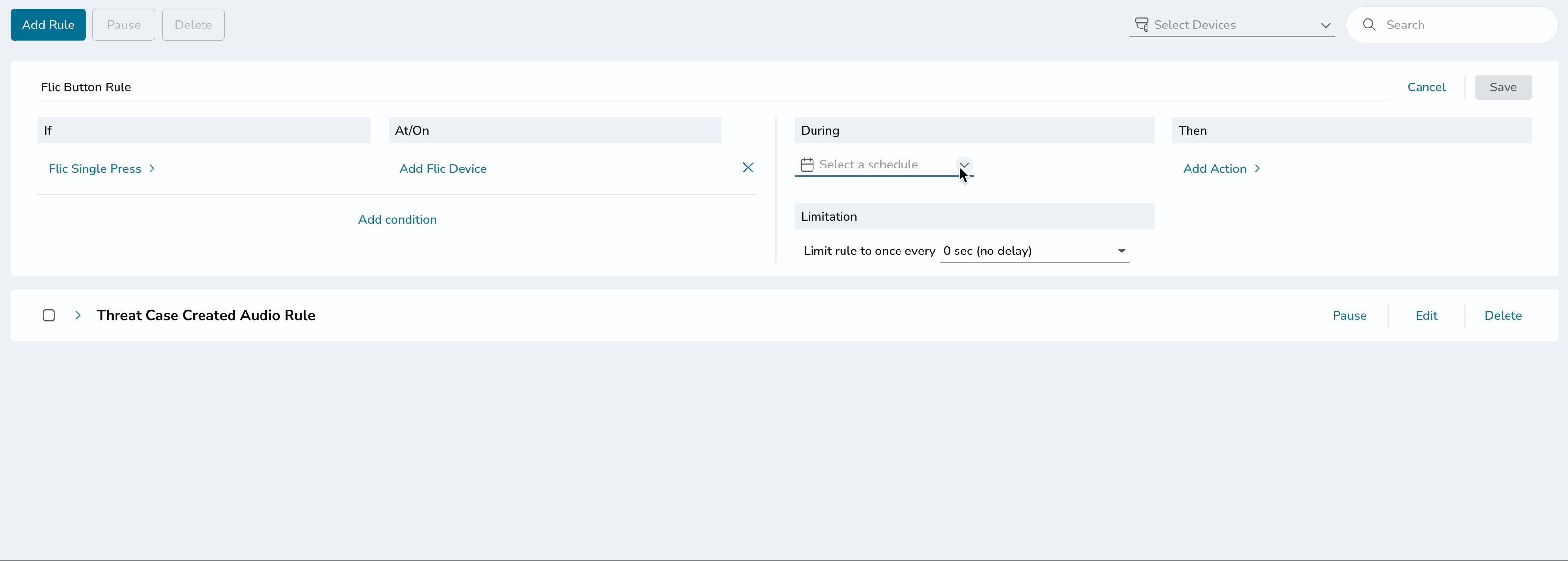Click Add Flic Device link
The width and height of the screenshot is (1568, 561).
(x=442, y=168)
